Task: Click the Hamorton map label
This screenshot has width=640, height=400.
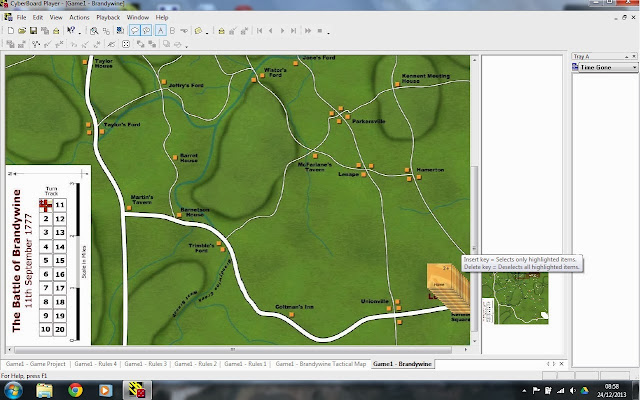Action: tap(430, 169)
